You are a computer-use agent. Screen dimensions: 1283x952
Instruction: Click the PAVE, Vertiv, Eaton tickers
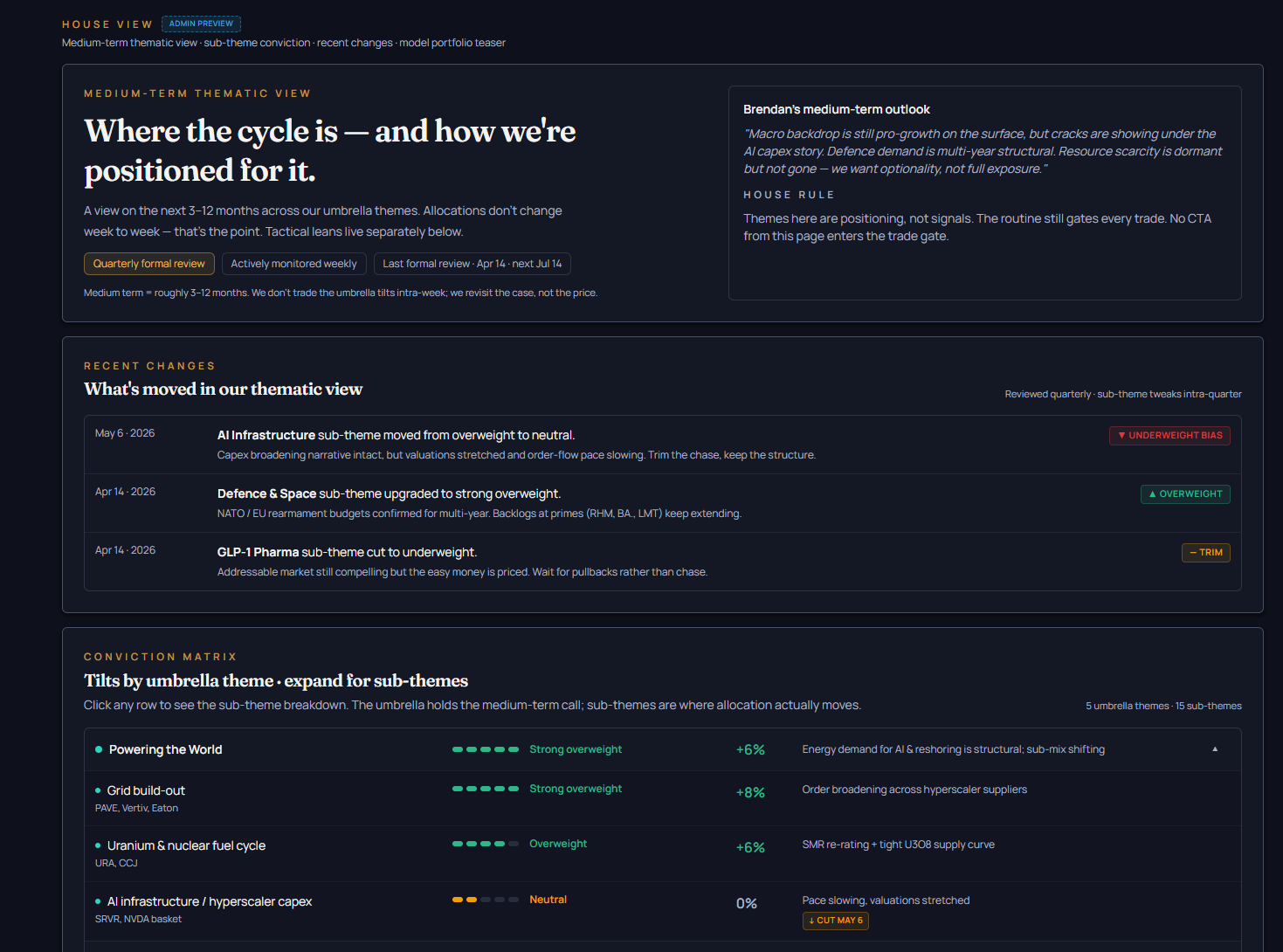(136, 808)
